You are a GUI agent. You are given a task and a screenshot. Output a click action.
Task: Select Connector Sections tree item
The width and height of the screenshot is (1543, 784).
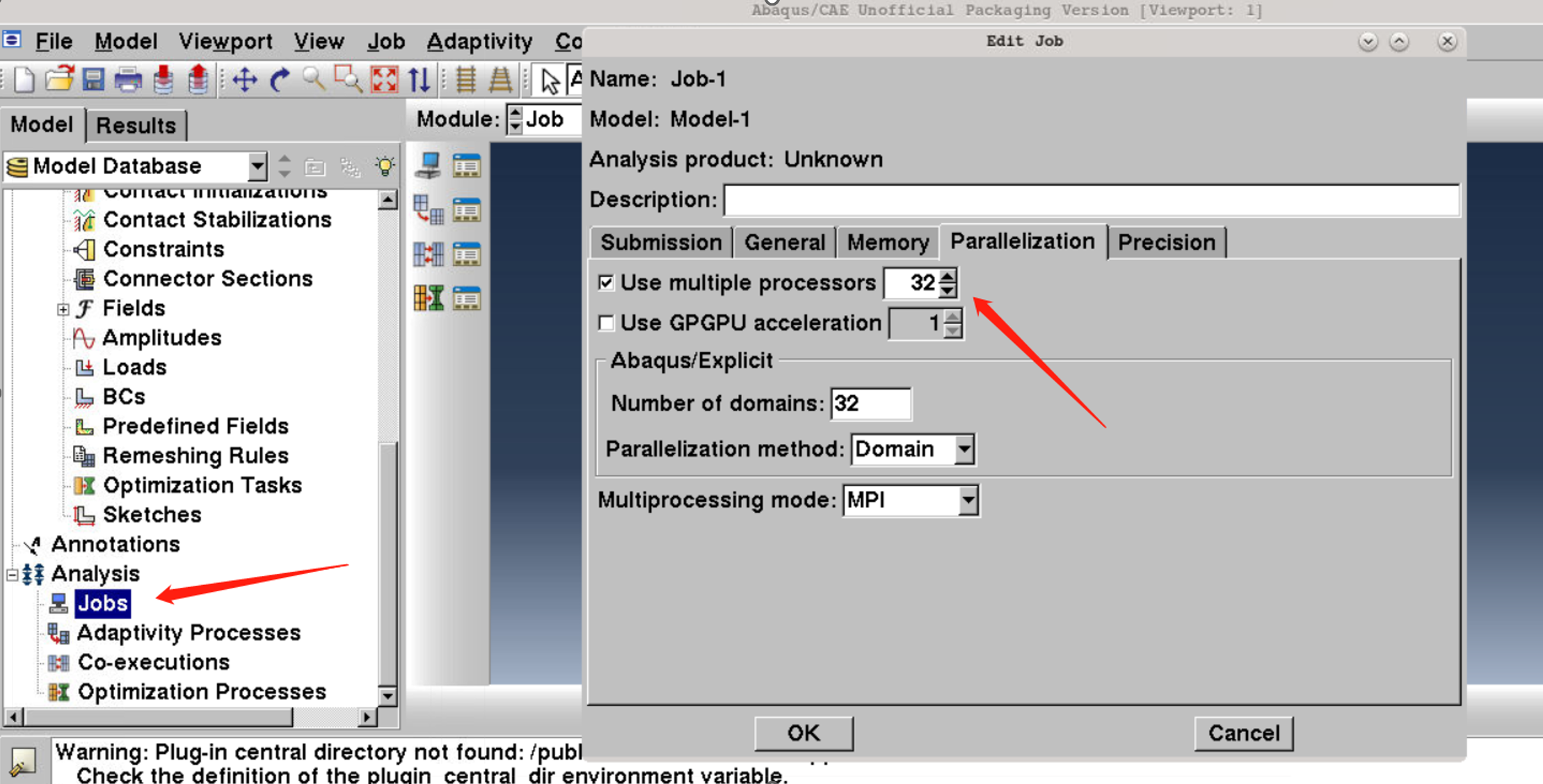(x=208, y=279)
